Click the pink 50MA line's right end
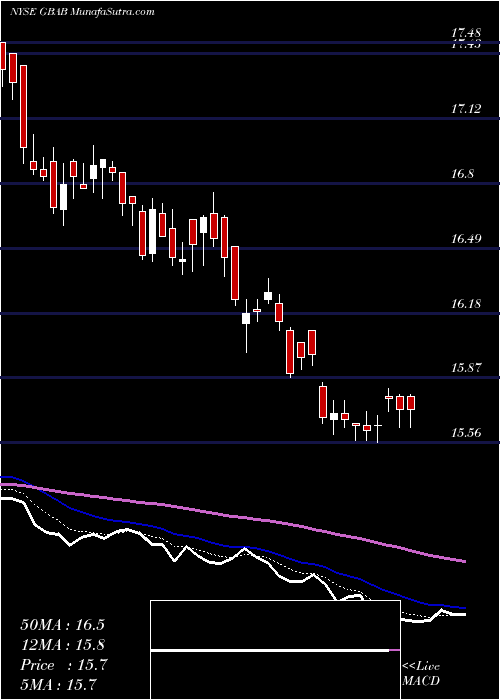 [x=463, y=561]
